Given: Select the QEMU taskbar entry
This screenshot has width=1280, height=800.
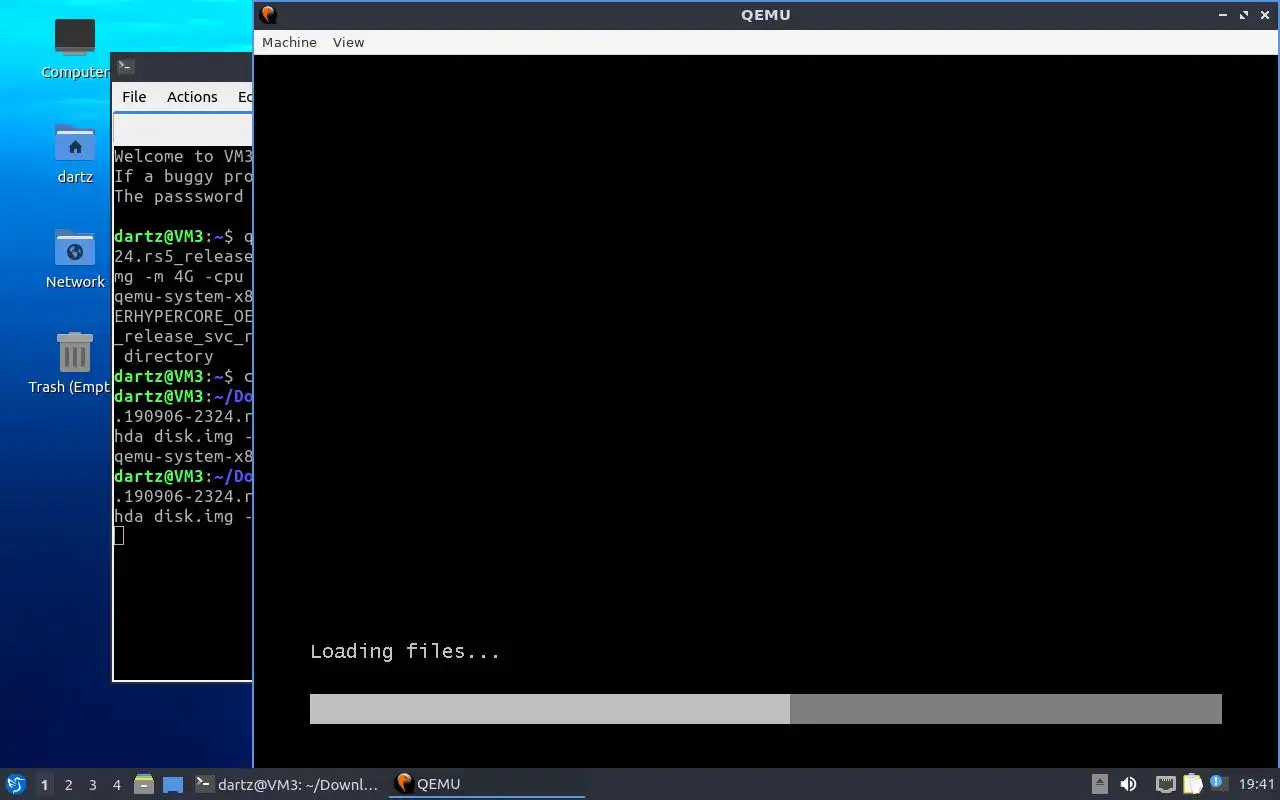Looking at the screenshot, I should [488, 784].
